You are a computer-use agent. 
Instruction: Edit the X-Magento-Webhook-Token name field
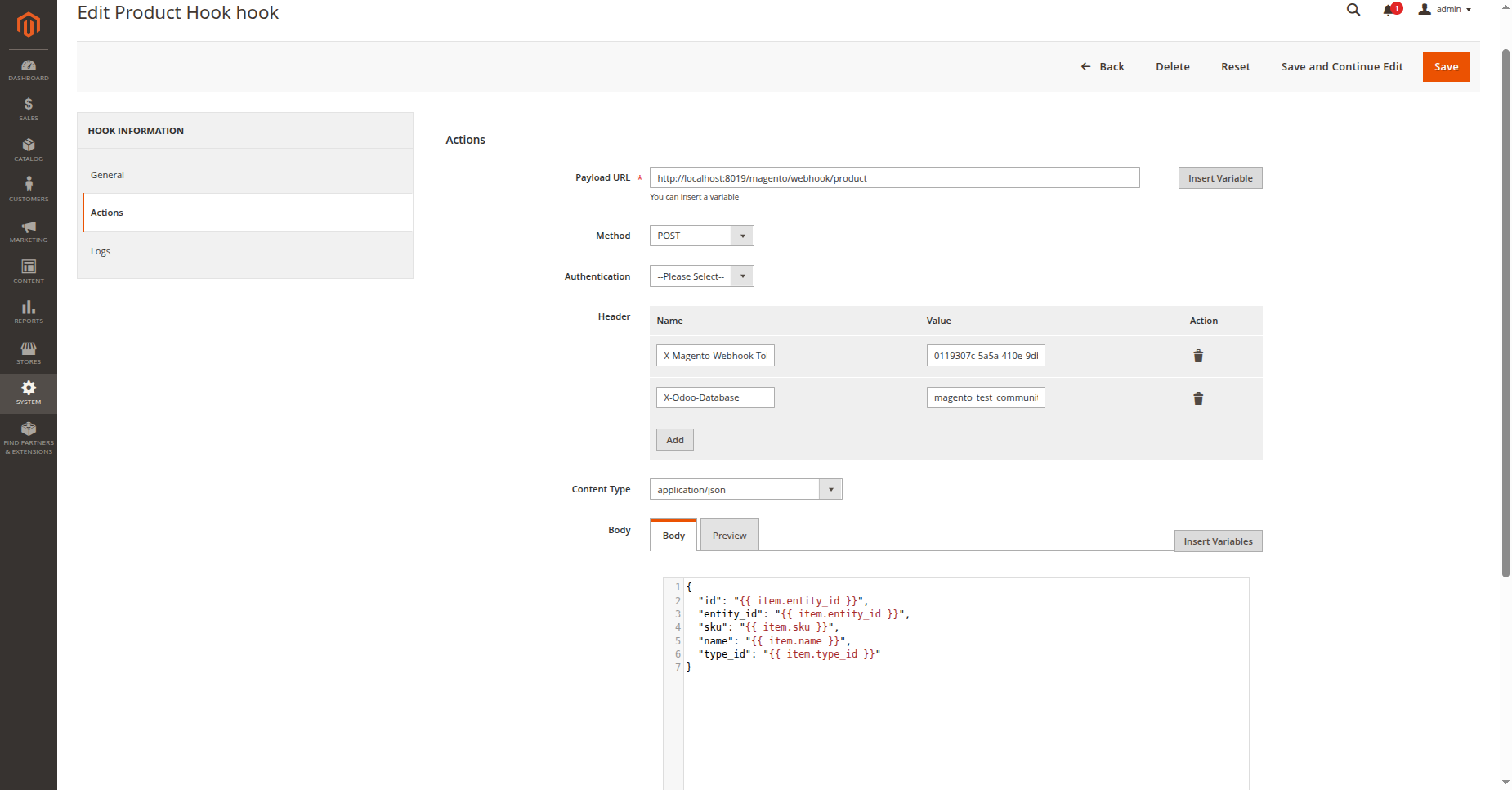pyautogui.click(x=715, y=356)
